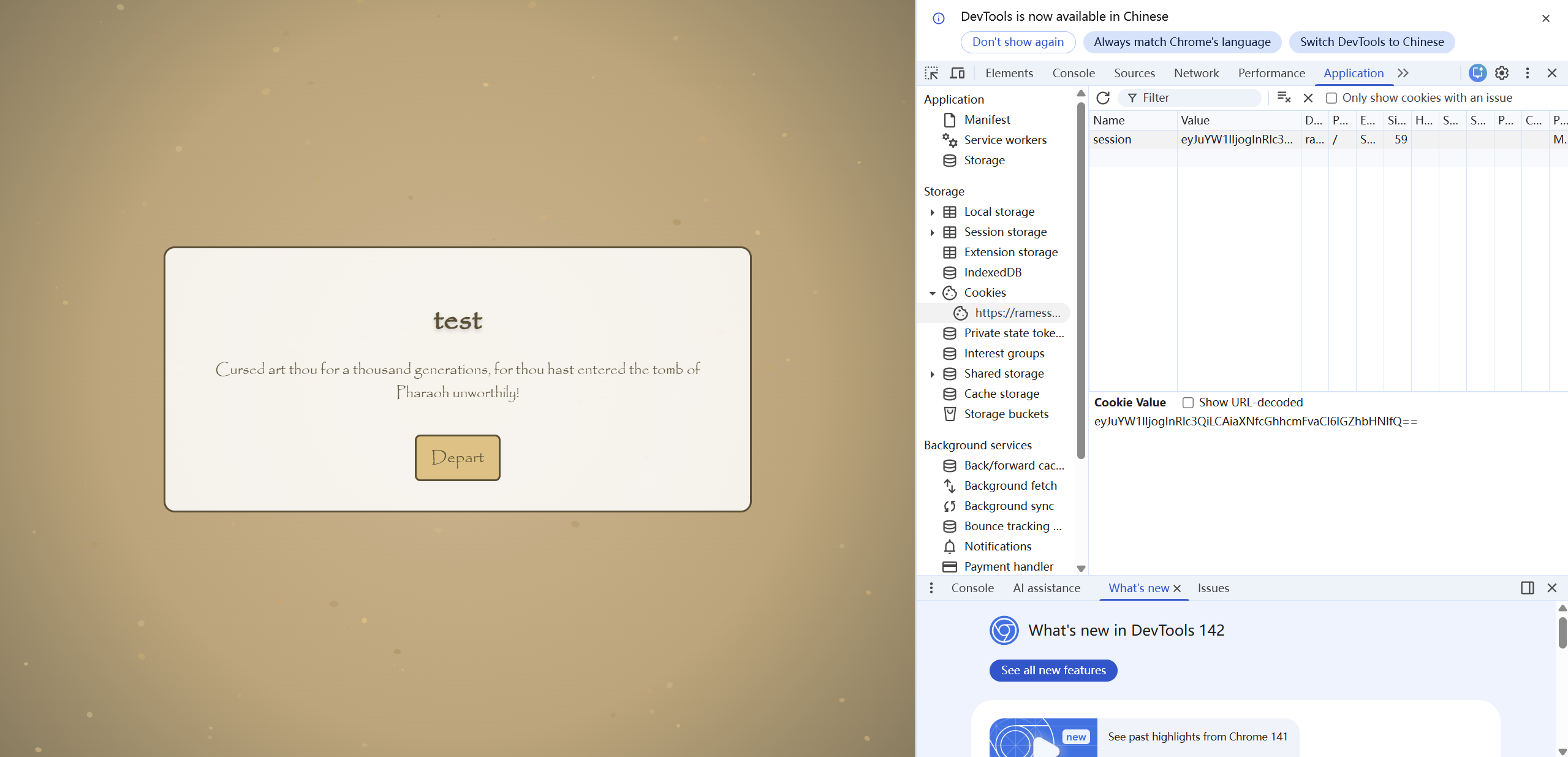Click Switch DevTools to Chinese
The height and width of the screenshot is (757, 1568).
click(x=1371, y=42)
